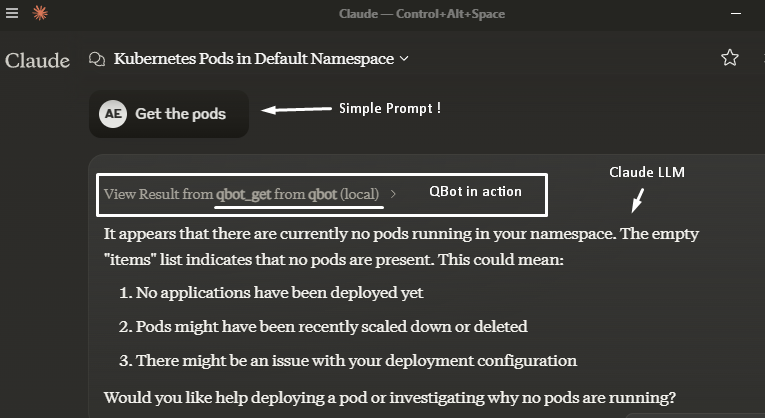Click the 'Get the pods' prompt message

coord(180,114)
